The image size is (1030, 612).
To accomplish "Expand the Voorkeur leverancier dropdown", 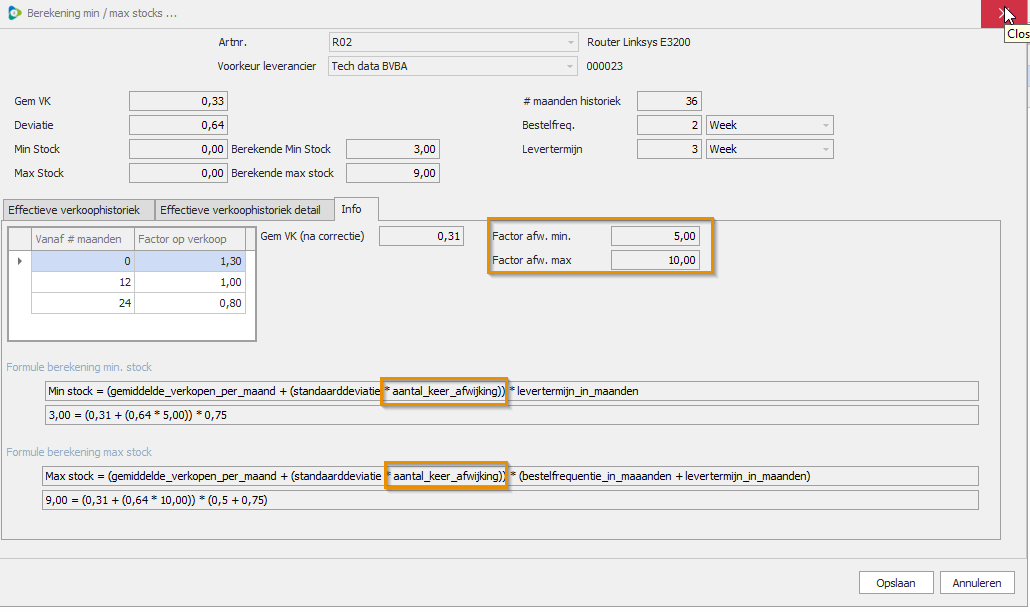I will click(571, 67).
